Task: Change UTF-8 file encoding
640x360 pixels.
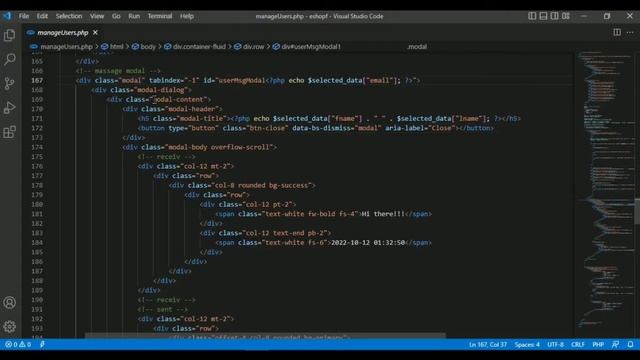Action: [x=555, y=344]
